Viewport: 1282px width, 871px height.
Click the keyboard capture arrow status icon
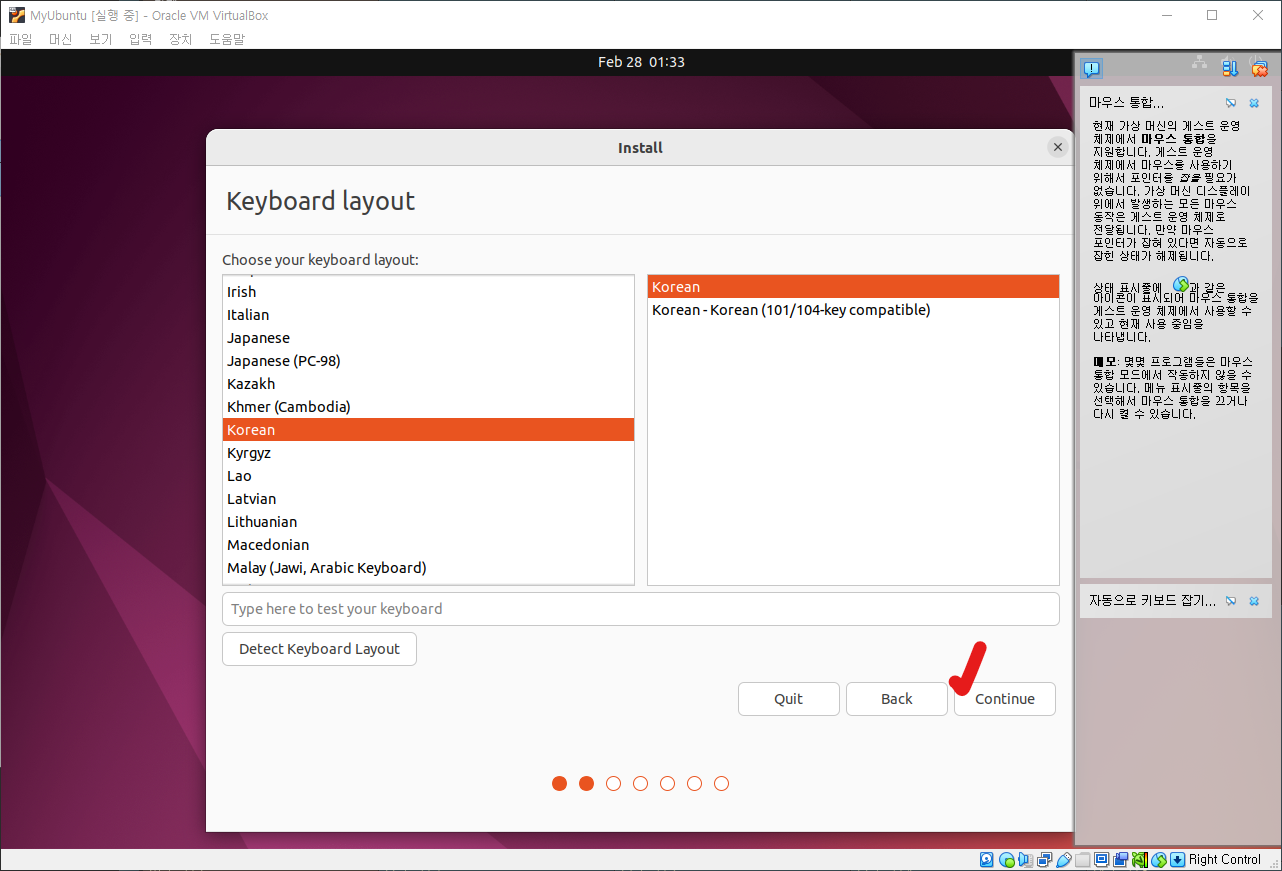point(1177,860)
